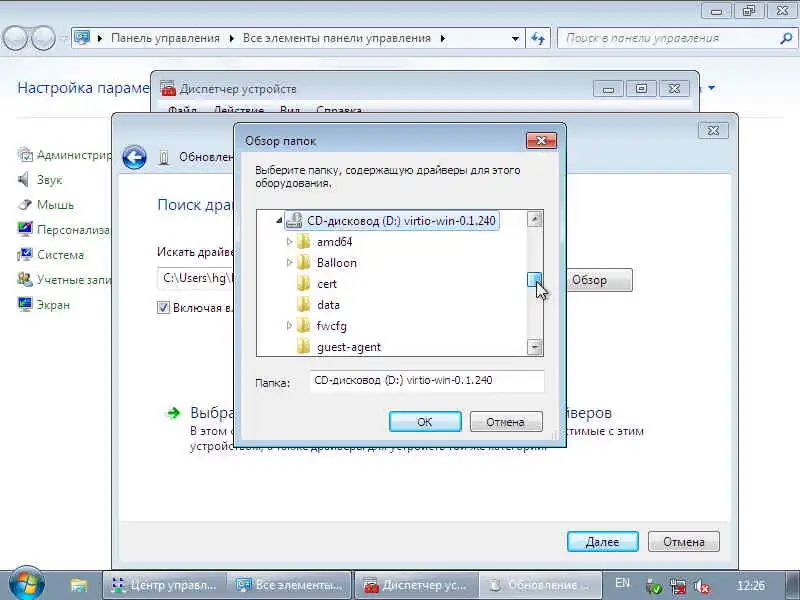Viewport: 800px width, 600px height.
Task: Click the folder tree scrollbar thumb
Action: pos(534,279)
